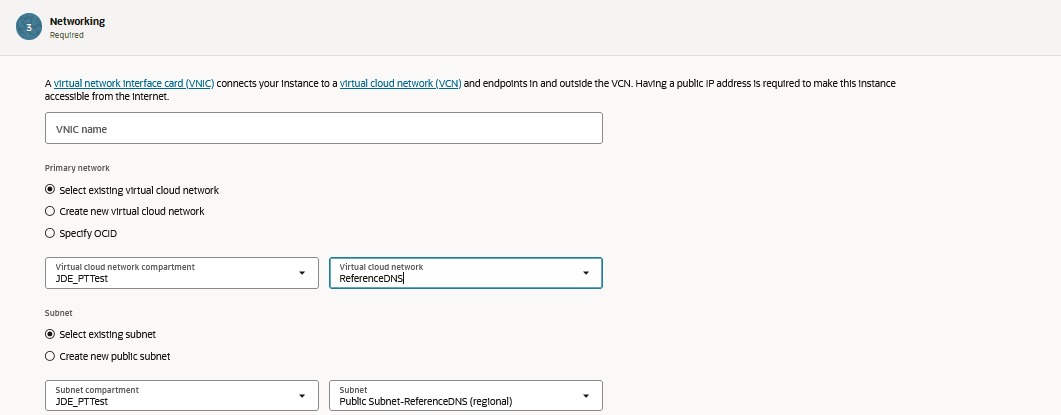
Task: Pick the Specify OCID radio option
Action: click(x=51, y=233)
